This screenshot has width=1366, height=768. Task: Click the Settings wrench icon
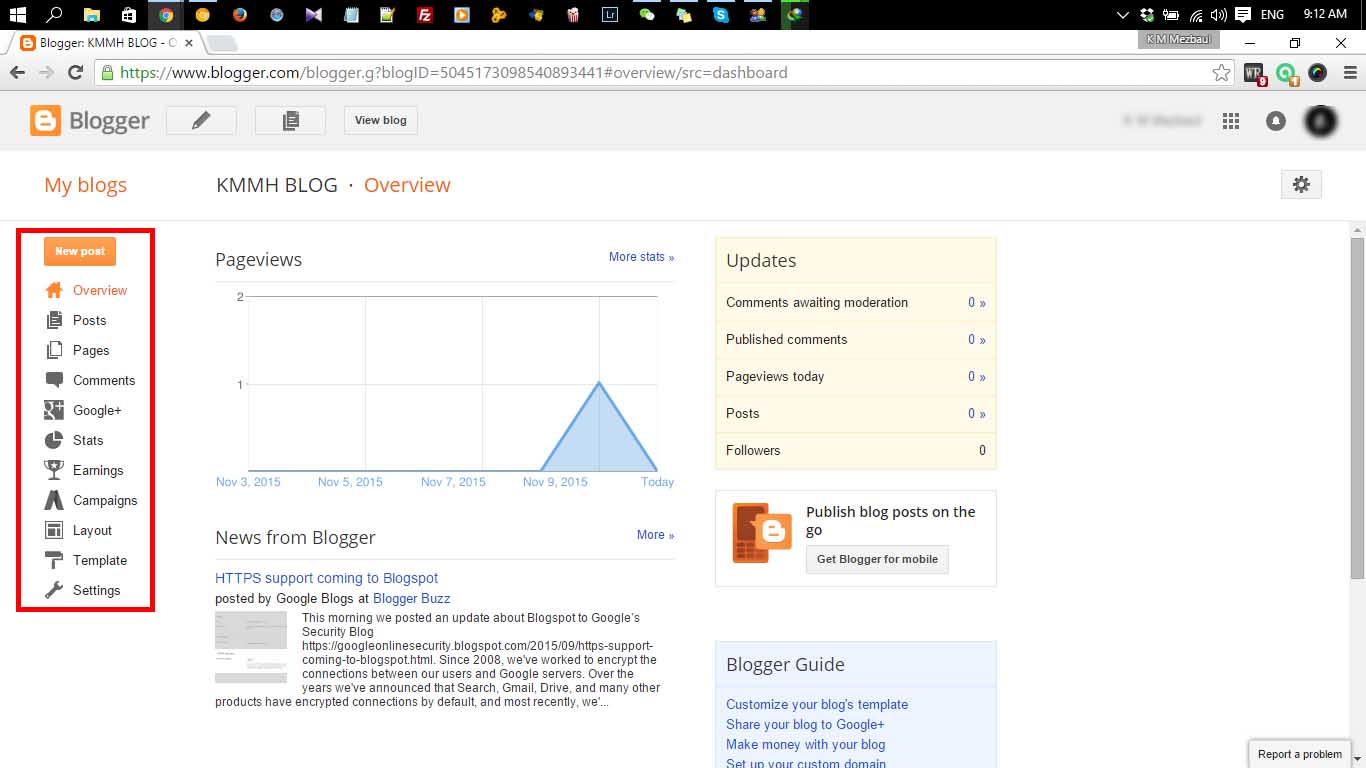tap(54, 590)
